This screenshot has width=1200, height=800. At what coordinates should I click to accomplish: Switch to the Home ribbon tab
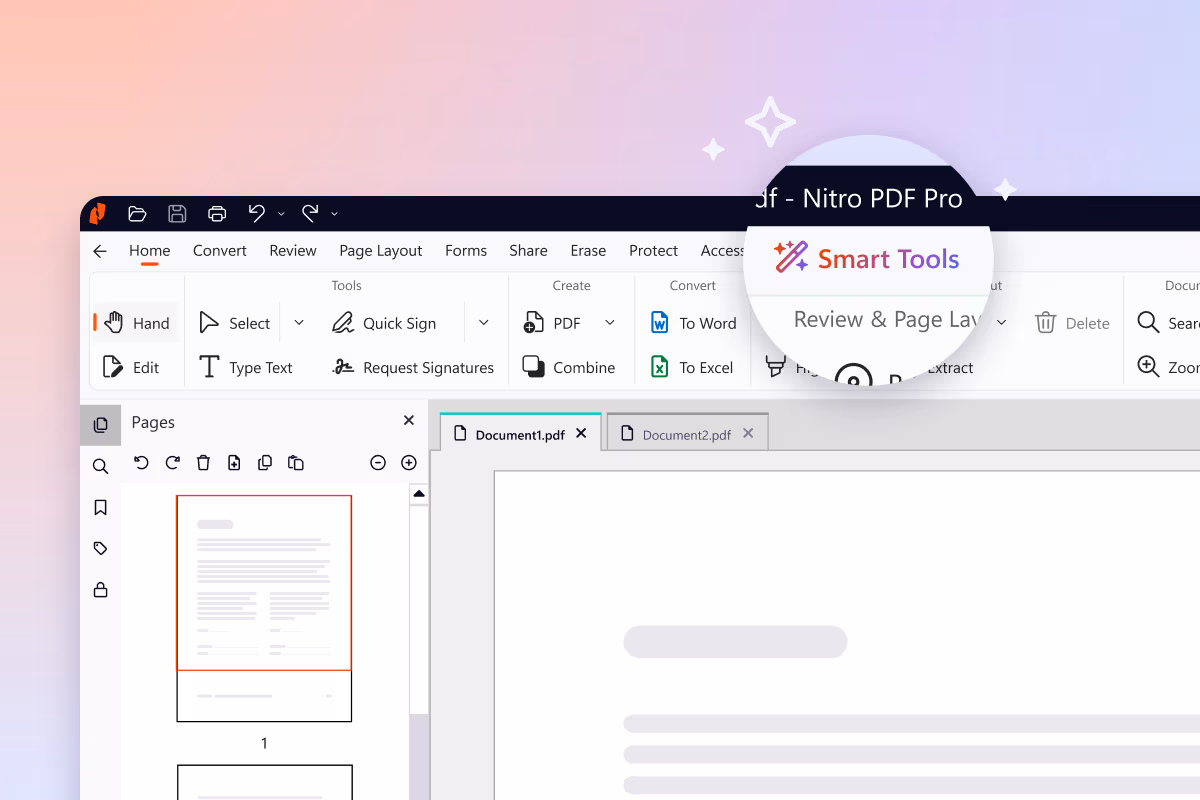pos(149,251)
